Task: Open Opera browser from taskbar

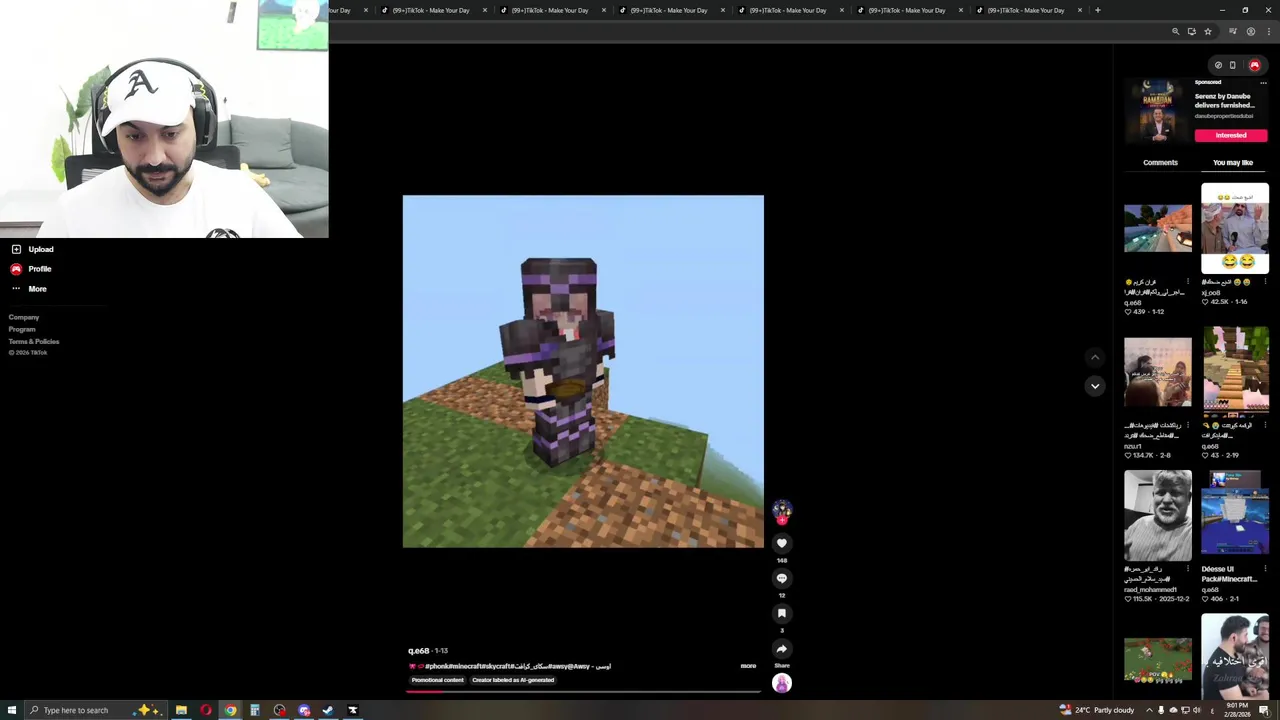Action: tap(206, 710)
